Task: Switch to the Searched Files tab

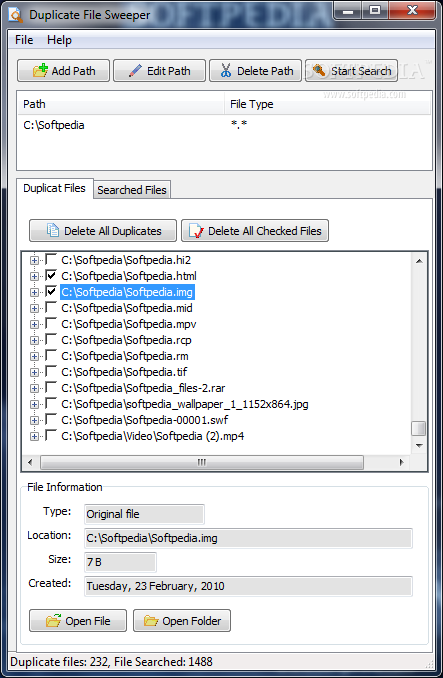Action: [x=132, y=190]
